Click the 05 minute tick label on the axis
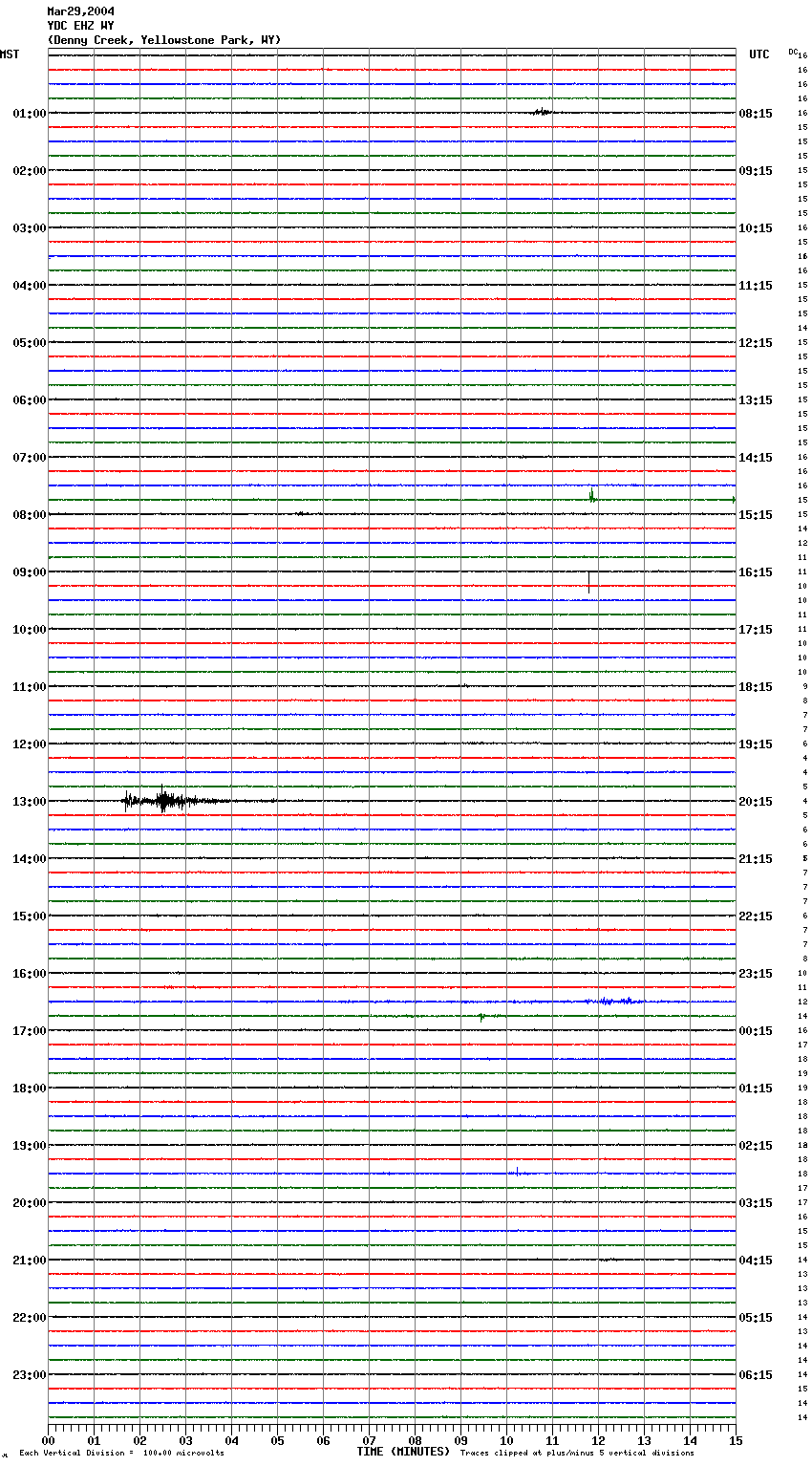812x1466 pixels. pos(277,1441)
